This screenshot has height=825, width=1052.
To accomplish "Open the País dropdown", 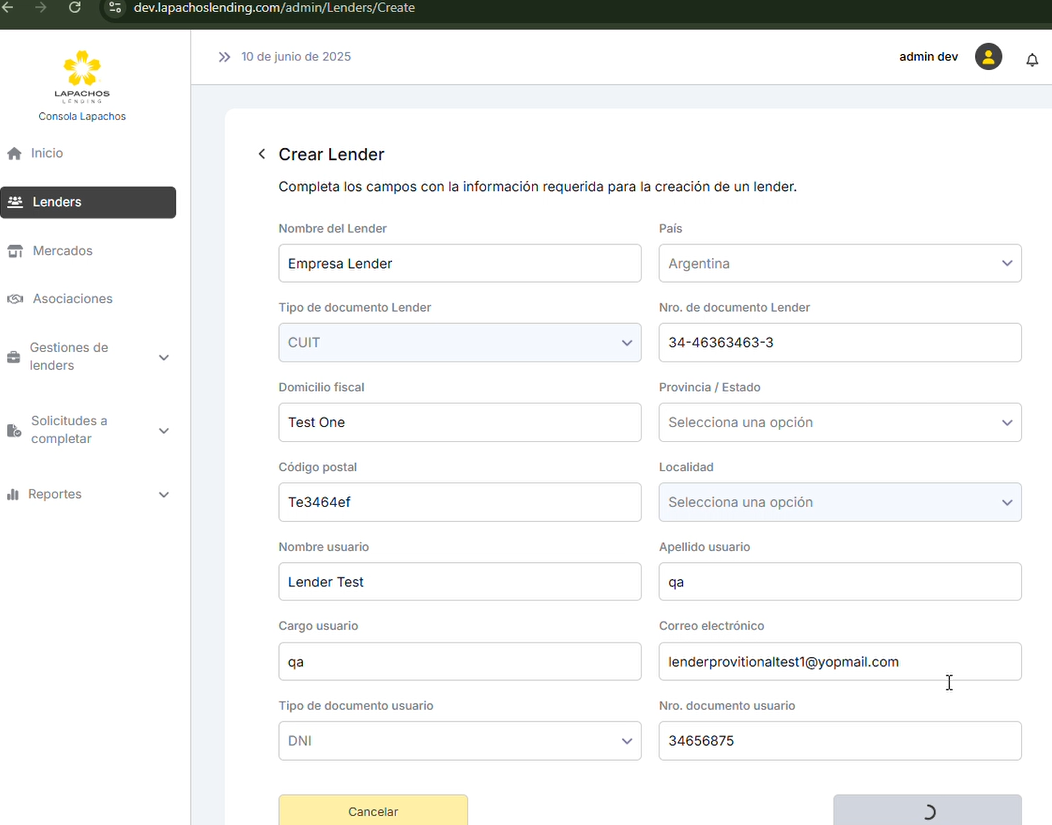I will [840, 264].
